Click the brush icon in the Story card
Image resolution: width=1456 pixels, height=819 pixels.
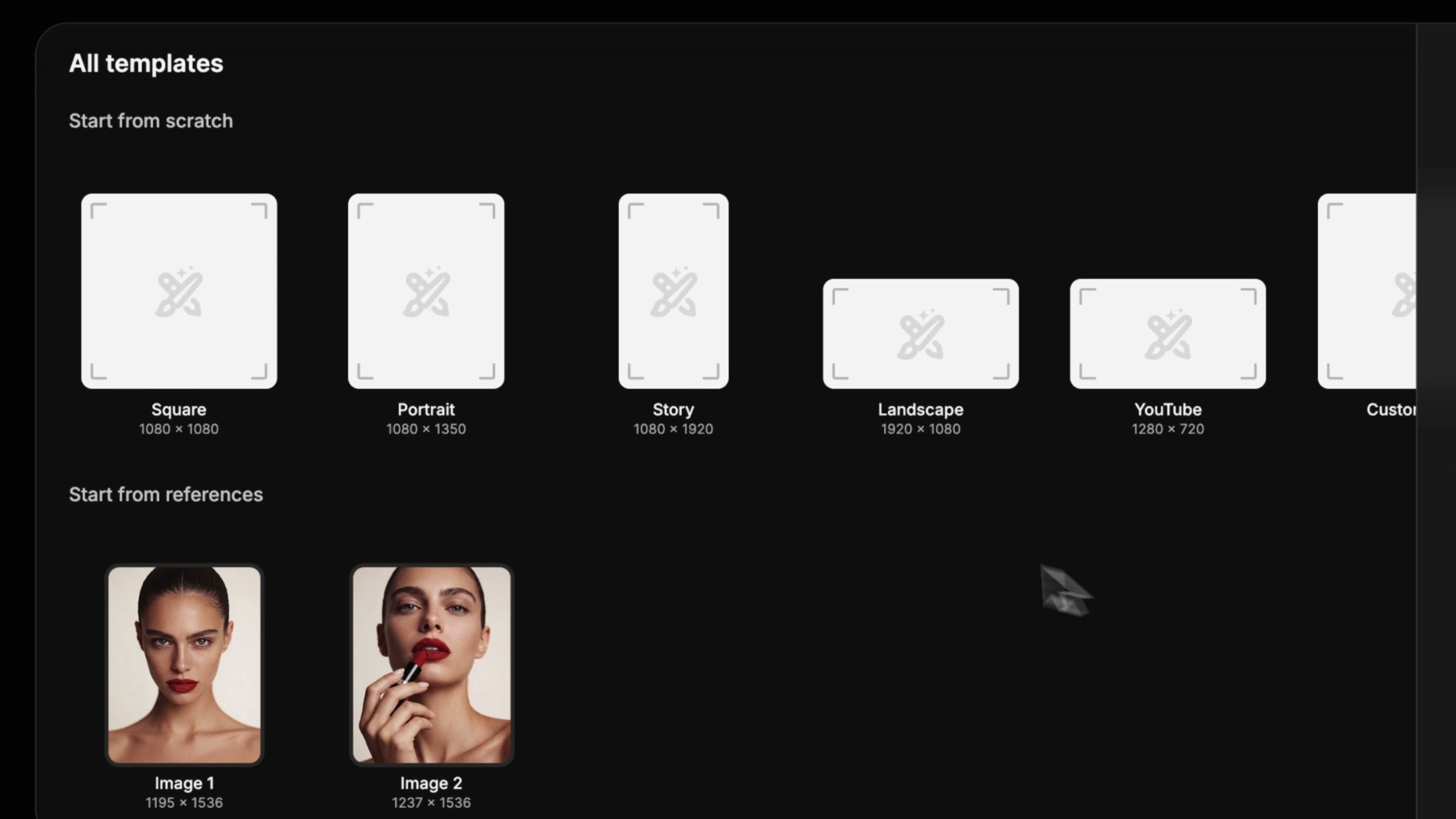coord(673,292)
